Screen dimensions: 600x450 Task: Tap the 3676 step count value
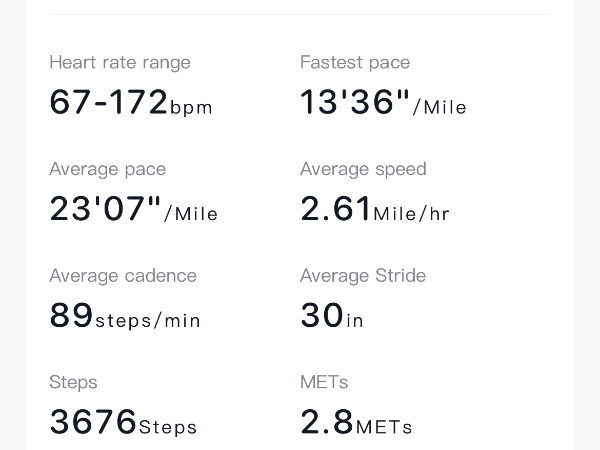click(x=93, y=422)
